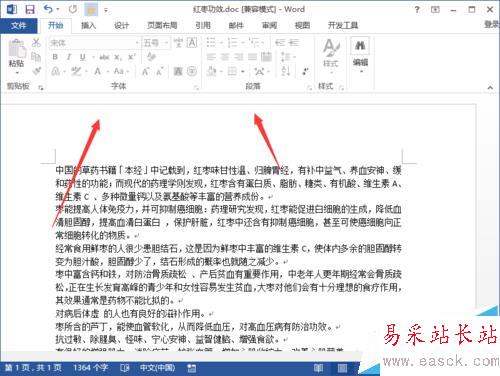Image resolution: width=500 pixels, height=376 pixels.
Task: Expand the Change Case (Aa) dropdown
Action: point(128,71)
